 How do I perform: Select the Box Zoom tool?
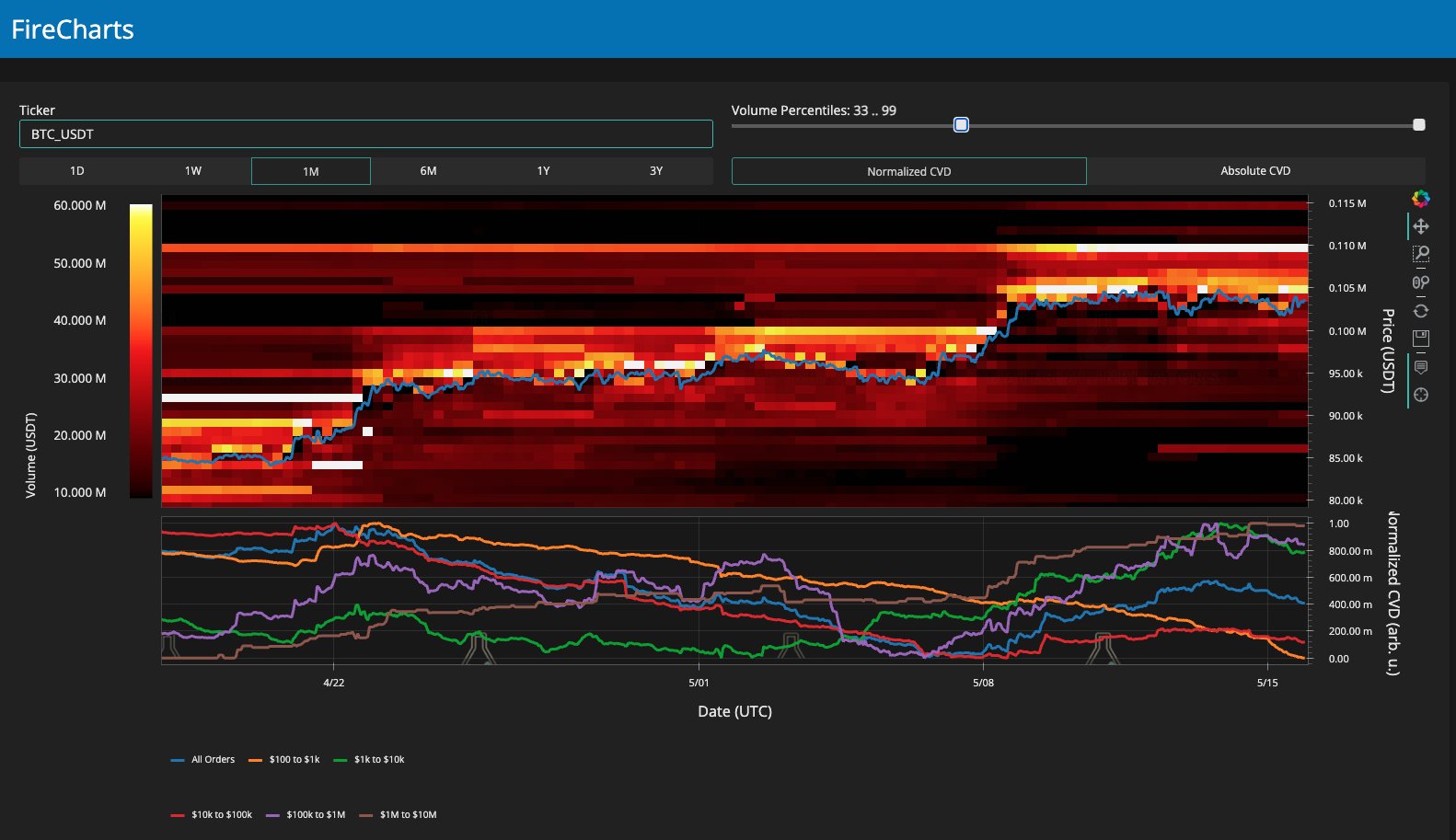(1421, 254)
